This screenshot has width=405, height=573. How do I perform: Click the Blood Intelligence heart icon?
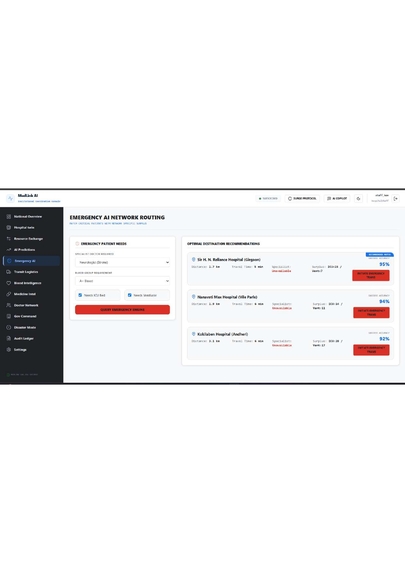coord(9,283)
